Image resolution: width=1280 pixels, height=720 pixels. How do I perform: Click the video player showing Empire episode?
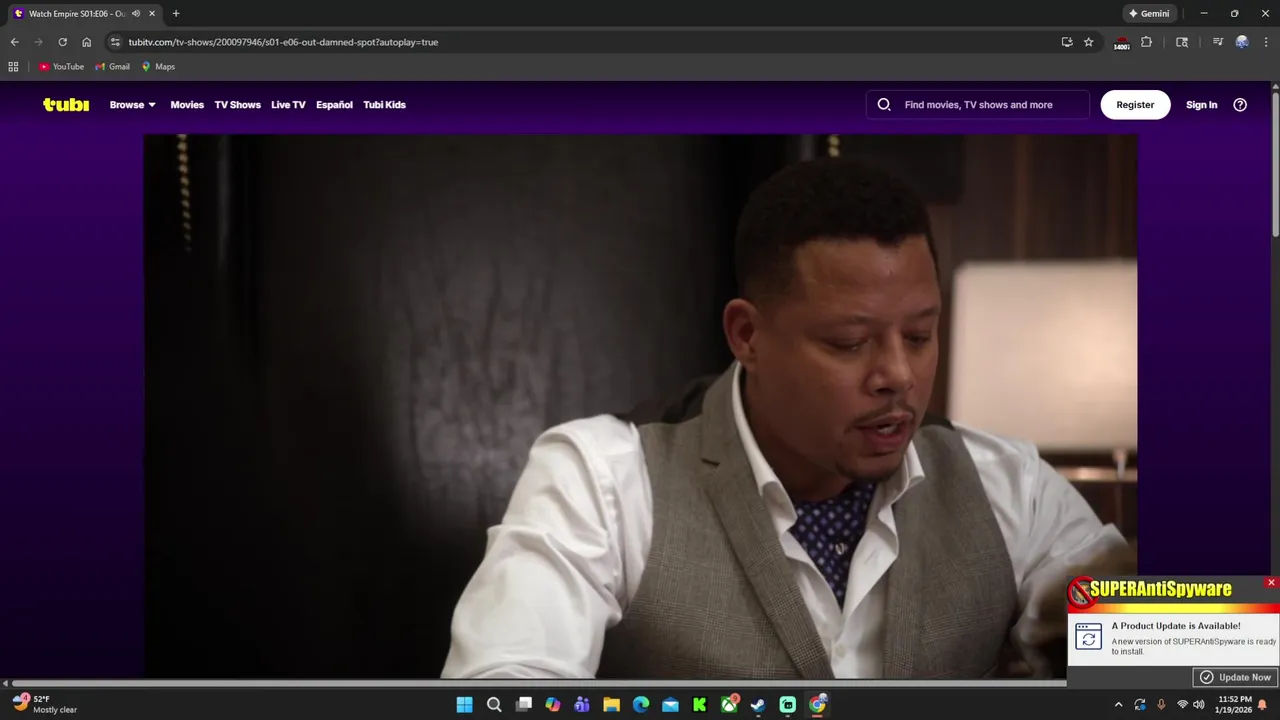point(640,406)
